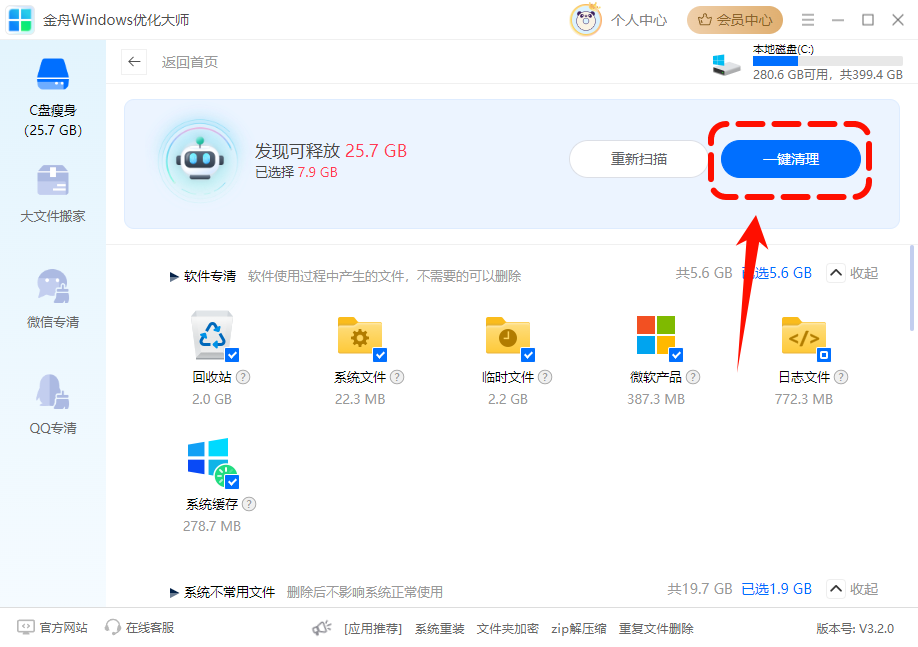Click the 微软产品 Microsoft logo icon
918x647 pixels.
[656, 335]
